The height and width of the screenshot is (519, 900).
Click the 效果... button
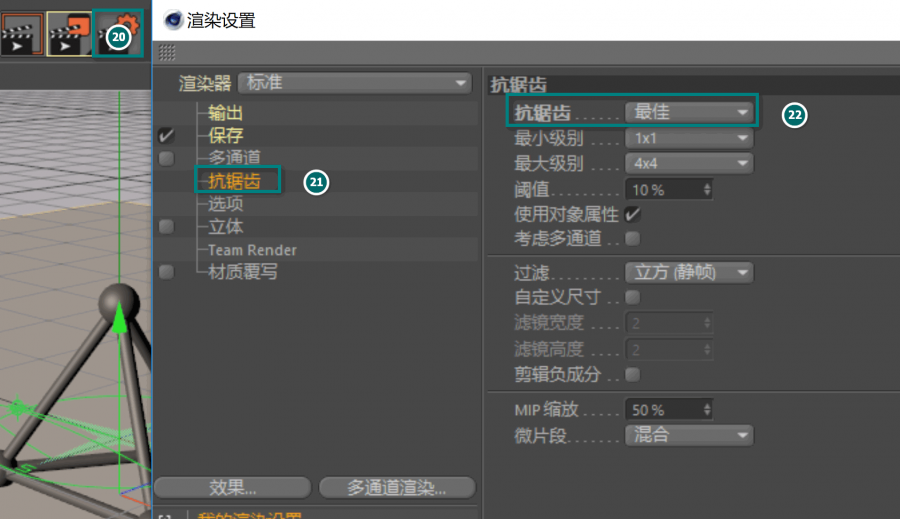[x=232, y=488]
